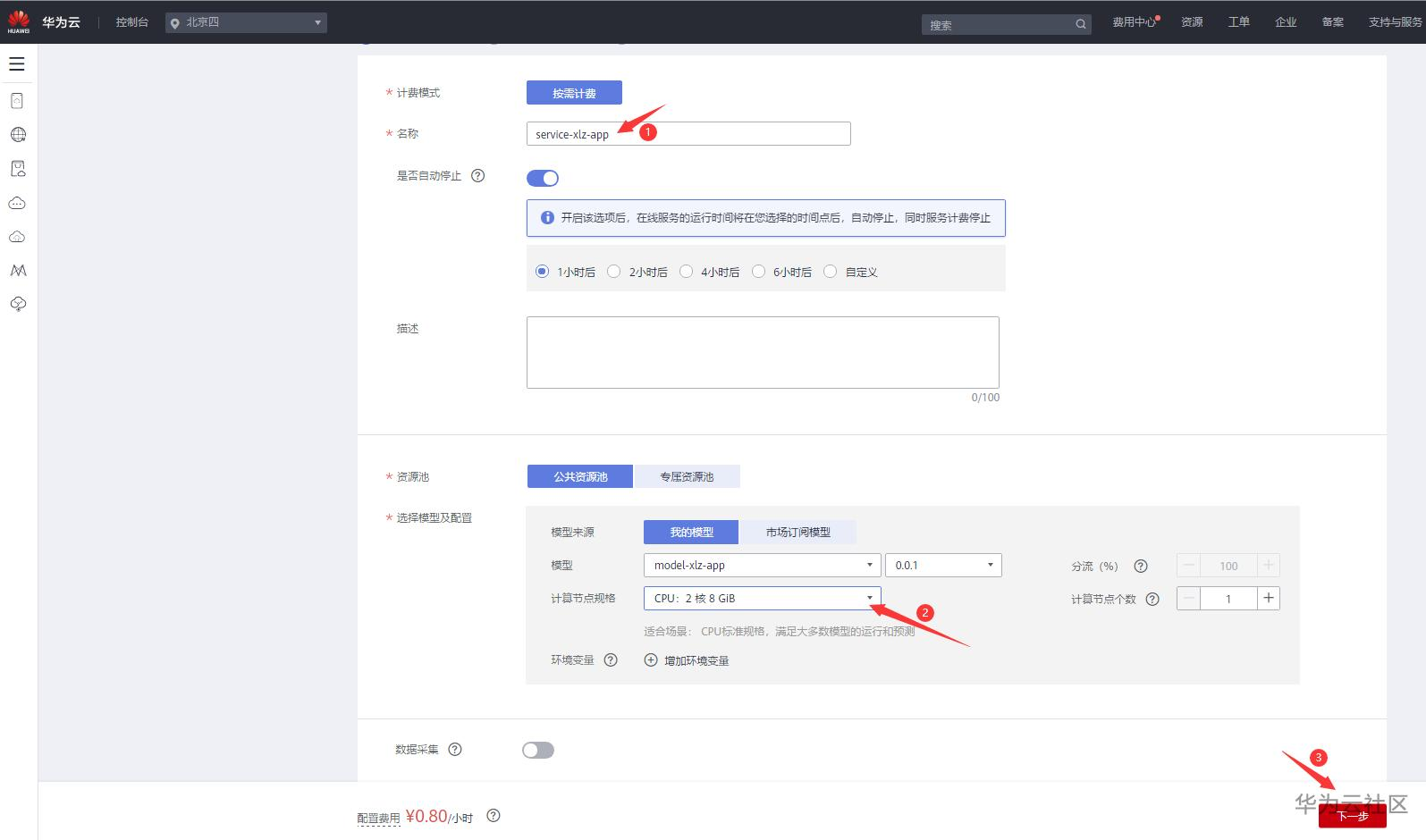The height and width of the screenshot is (840, 1426).
Task: Click the 名称 field with service-xlz-app
Action: [x=688, y=134]
